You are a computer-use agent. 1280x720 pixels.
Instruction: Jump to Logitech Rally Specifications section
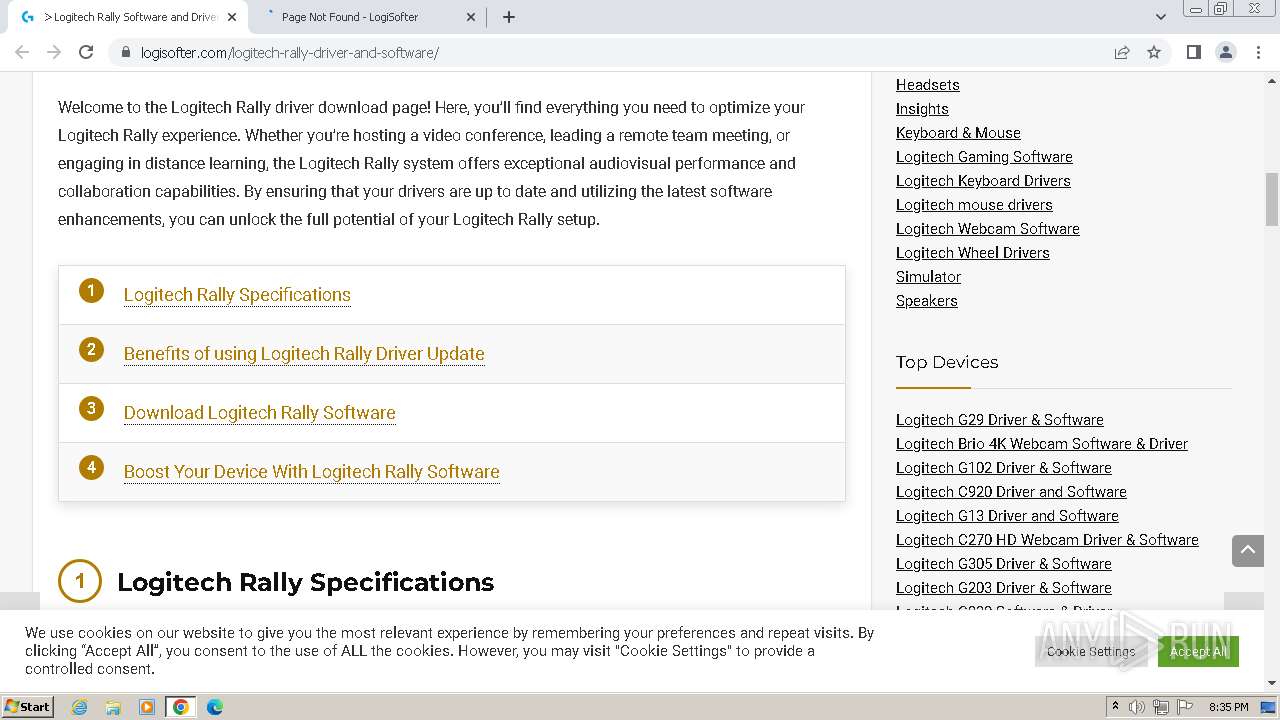(x=237, y=295)
